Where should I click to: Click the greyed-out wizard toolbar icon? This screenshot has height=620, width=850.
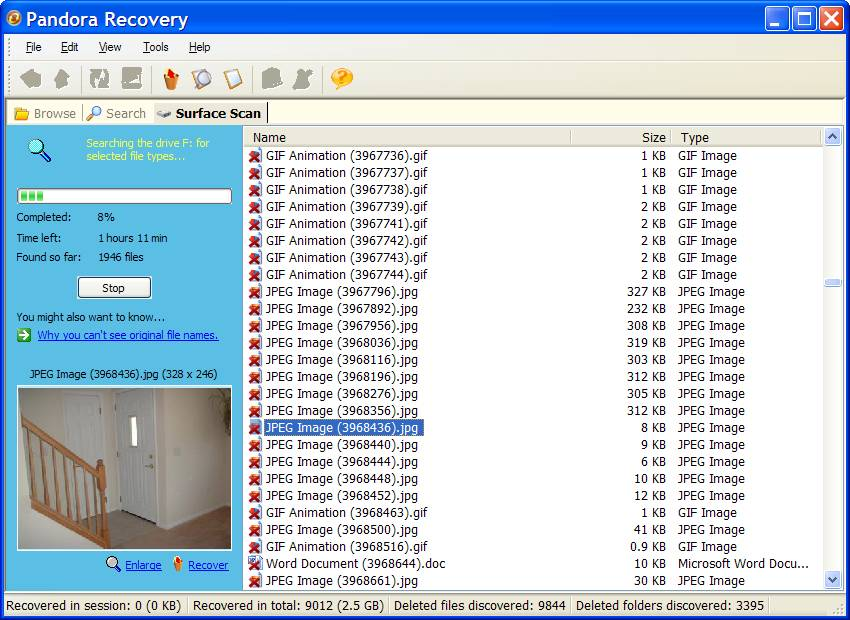(303, 79)
